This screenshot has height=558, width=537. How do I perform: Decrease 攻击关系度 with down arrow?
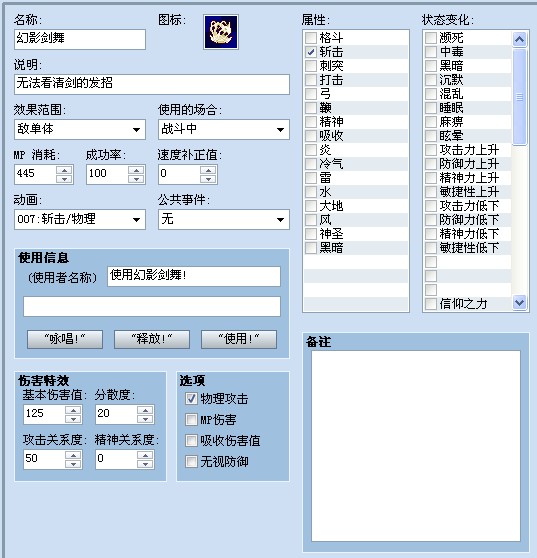point(73,464)
